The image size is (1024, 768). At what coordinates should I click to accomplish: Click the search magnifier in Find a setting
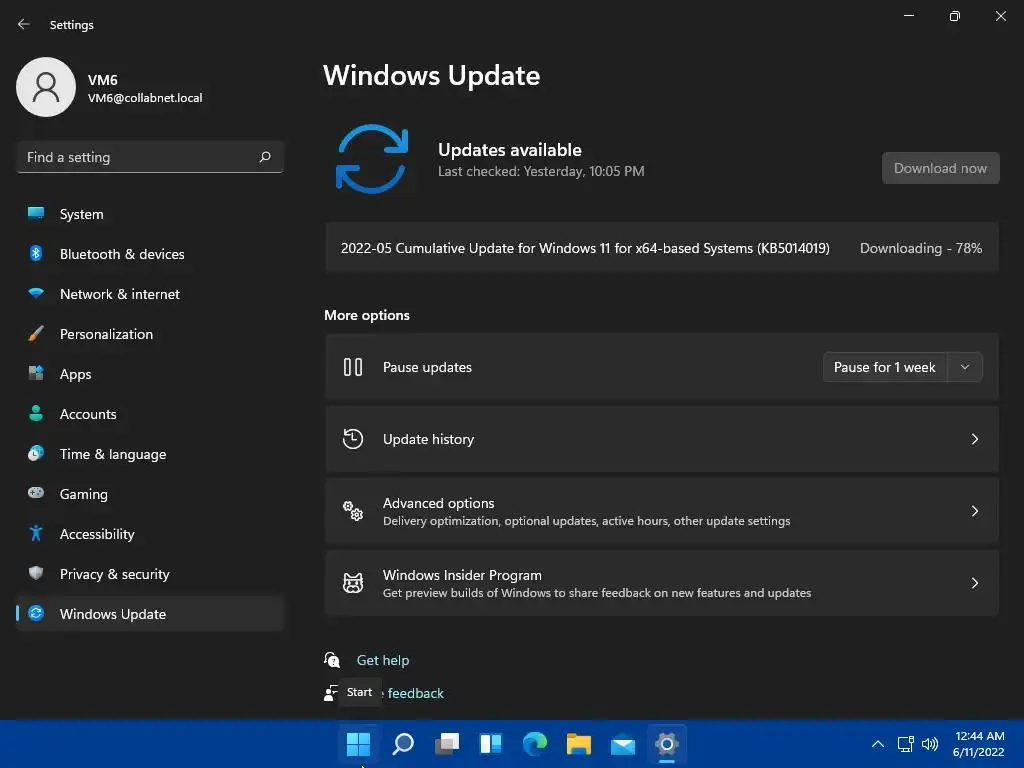click(x=264, y=157)
